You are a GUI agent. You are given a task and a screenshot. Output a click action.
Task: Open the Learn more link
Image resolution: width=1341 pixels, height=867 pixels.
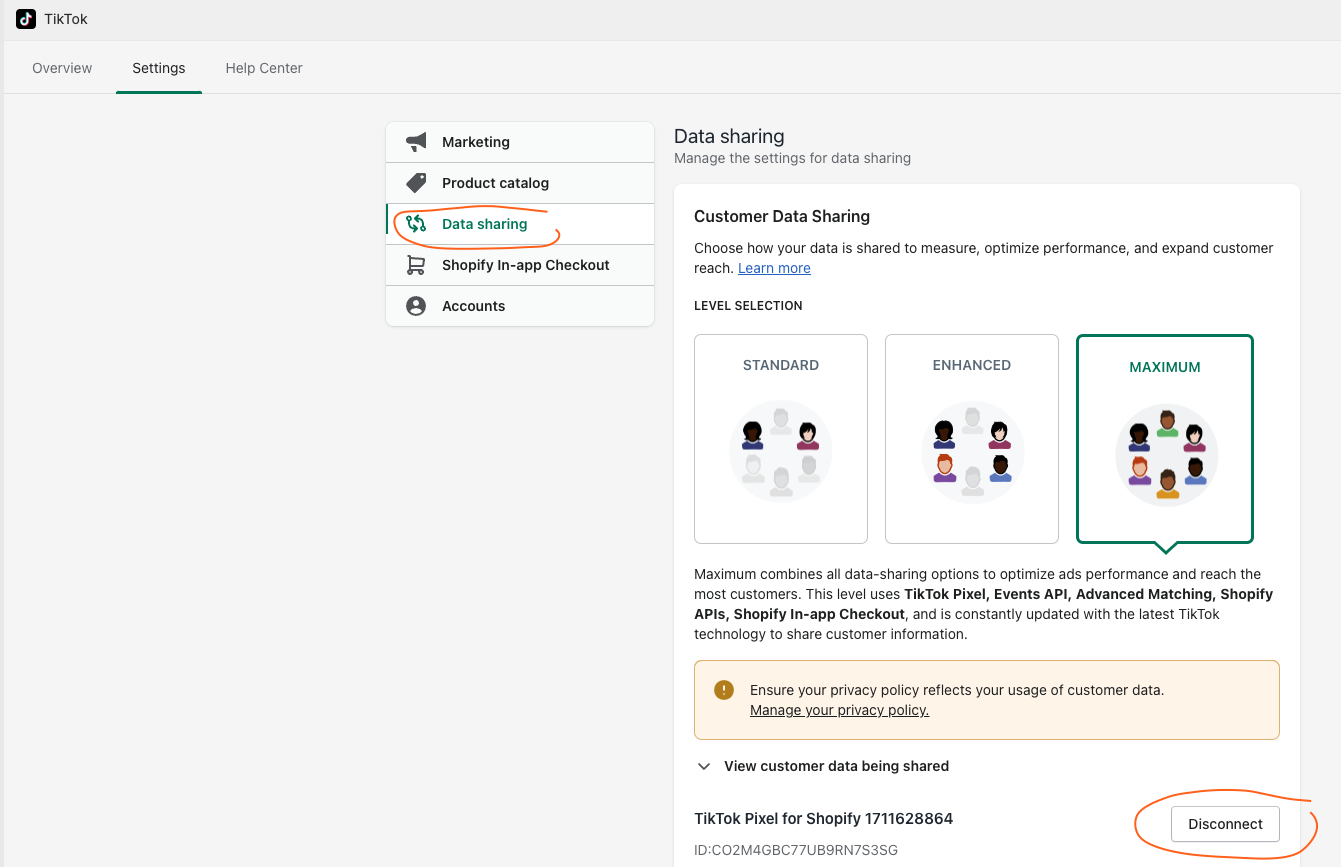[774, 268]
